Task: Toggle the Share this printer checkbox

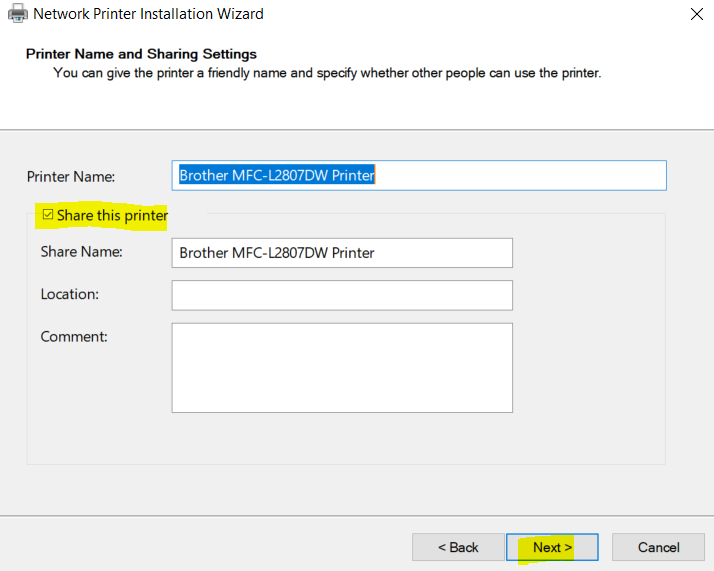Action: click(48, 214)
